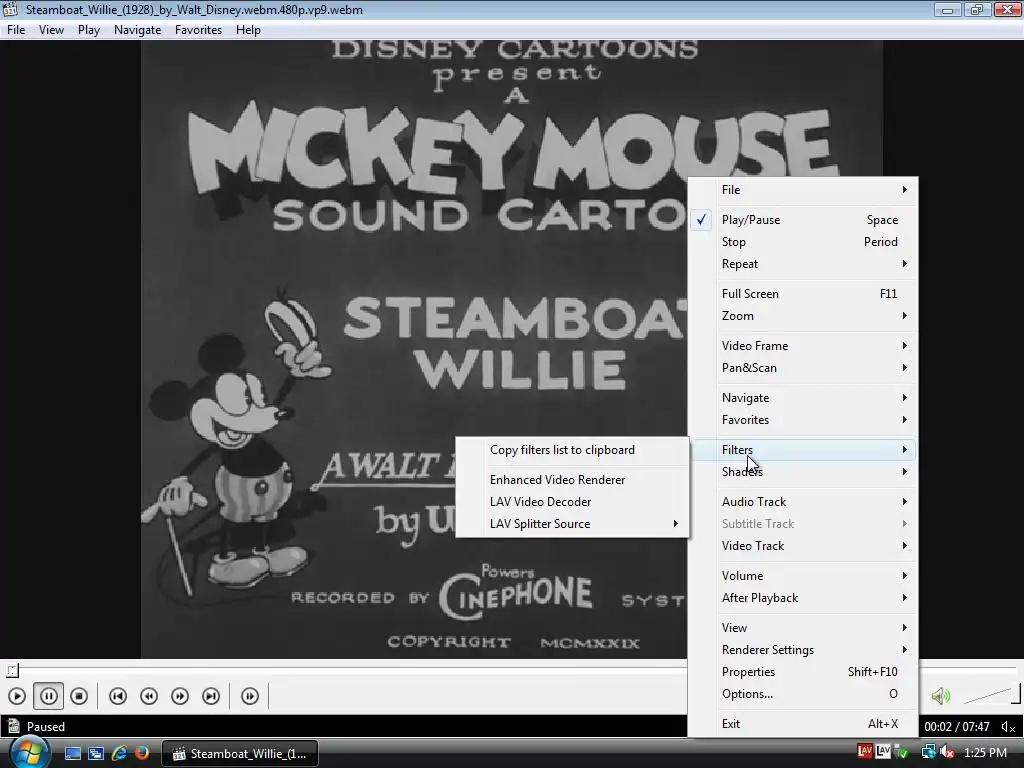
Task: Expand the Shaders submenu
Action: tap(803, 472)
